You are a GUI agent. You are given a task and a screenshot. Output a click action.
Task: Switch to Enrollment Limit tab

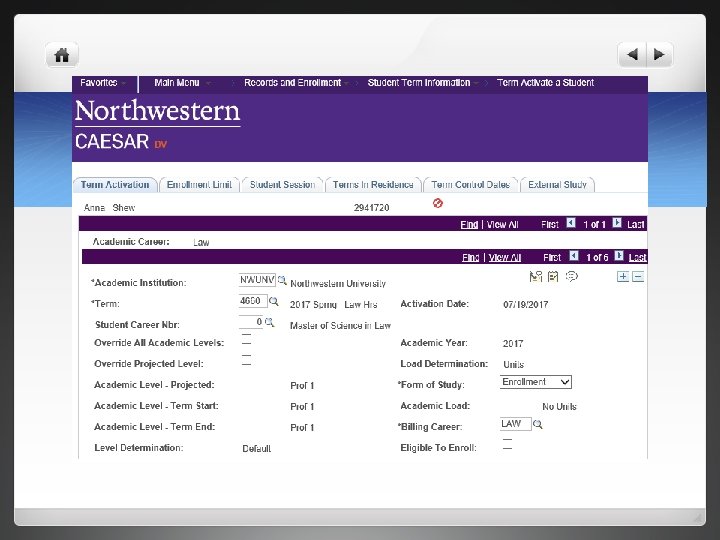(x=199, y=185)
